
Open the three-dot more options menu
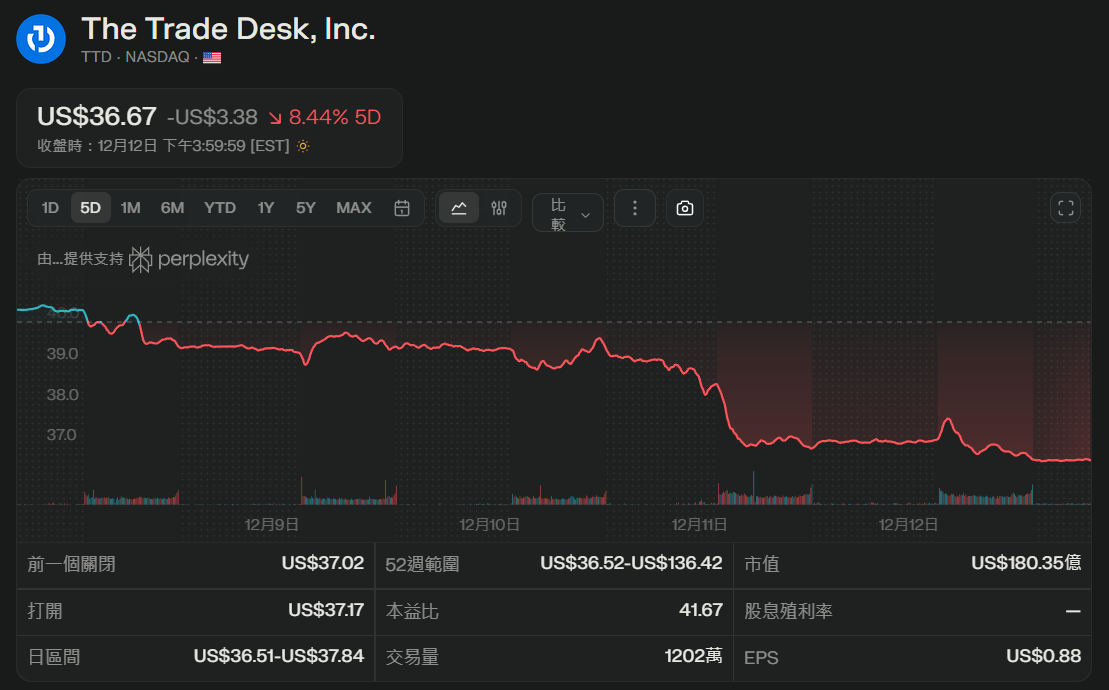(x=634, y=208)
